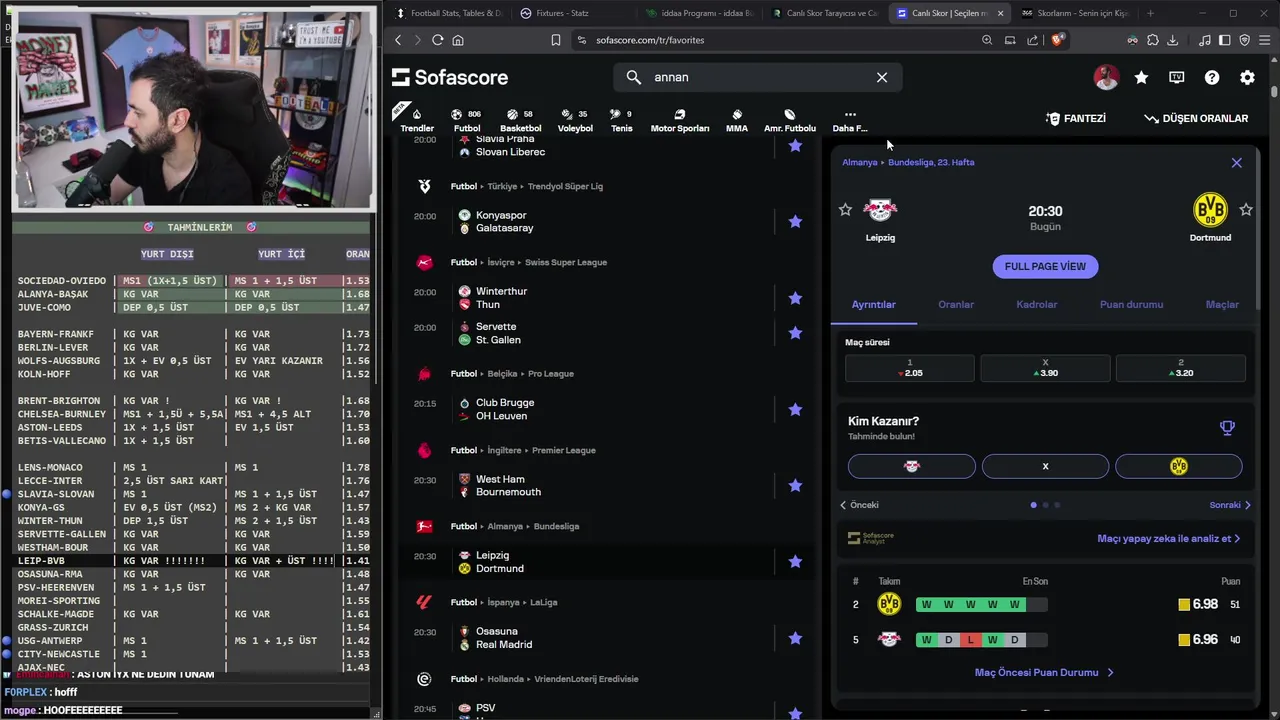The height and width of the screenshot is (720, 1280).
Task: Bookmark this page in the browser
Action: coord(556,40)
